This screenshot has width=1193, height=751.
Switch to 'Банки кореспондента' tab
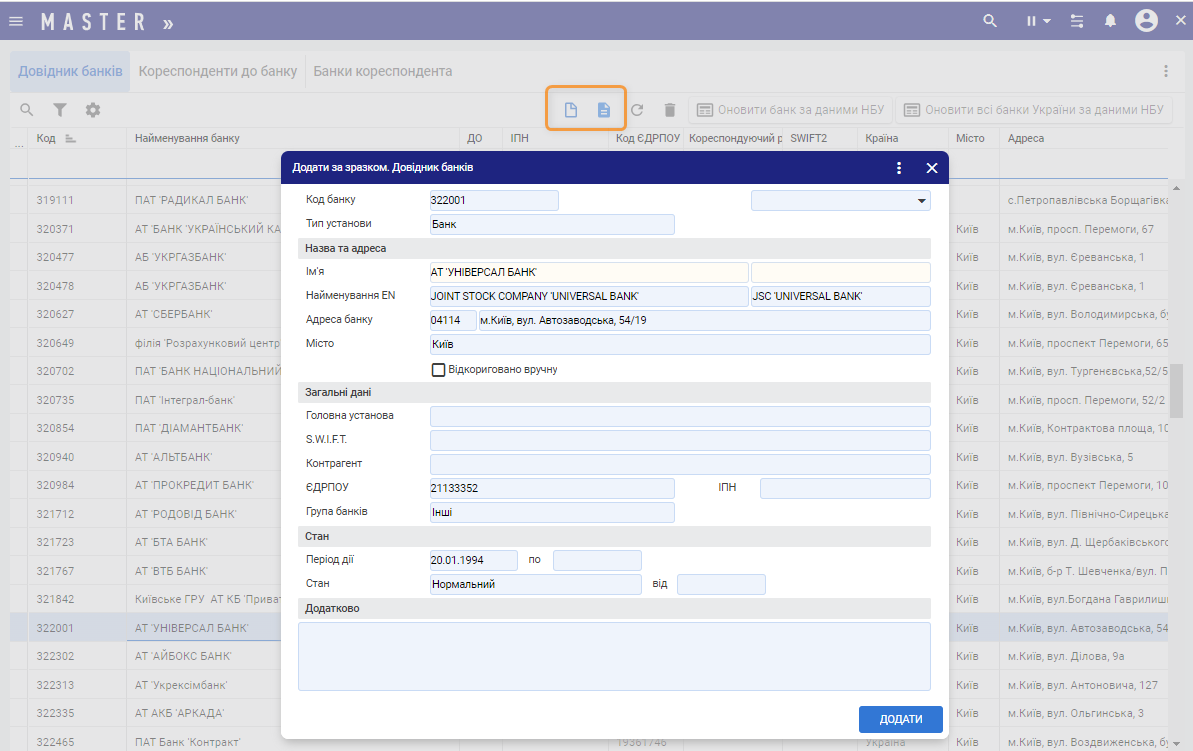point(383,72)
